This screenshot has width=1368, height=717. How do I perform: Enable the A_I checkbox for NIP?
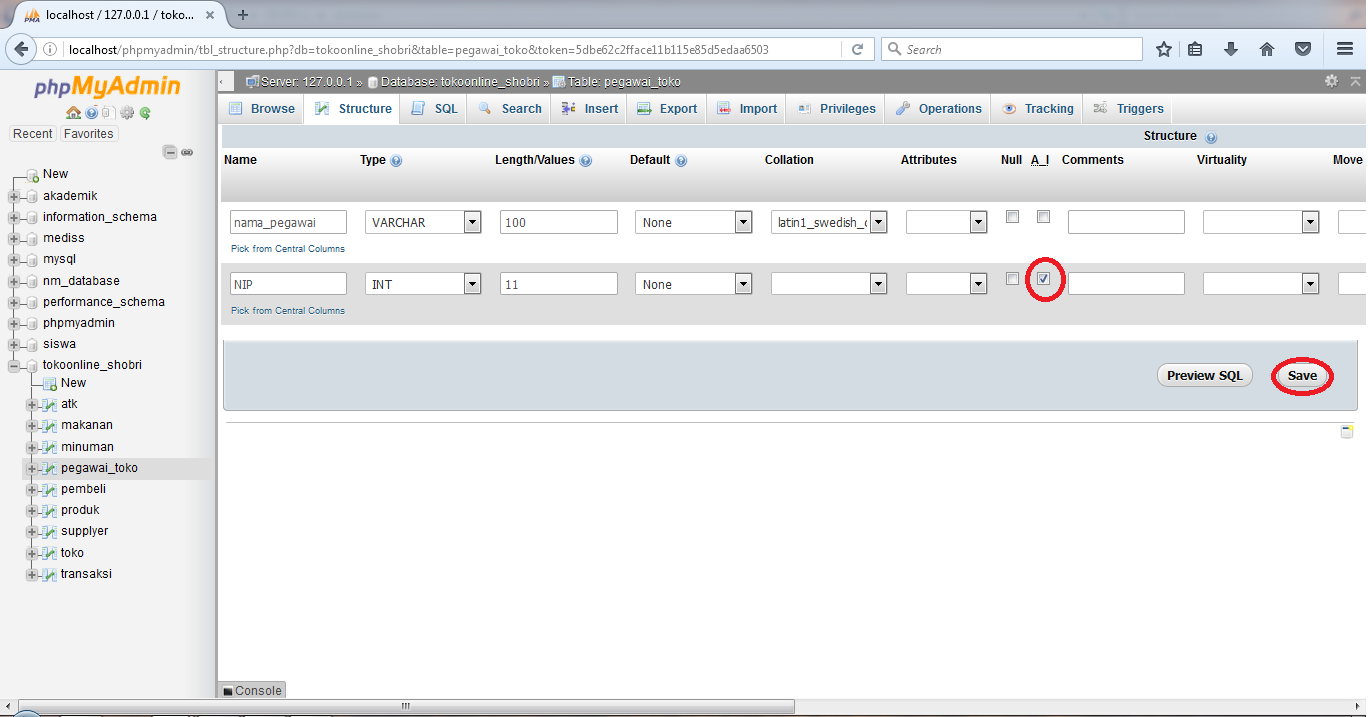pos(1044,280)
